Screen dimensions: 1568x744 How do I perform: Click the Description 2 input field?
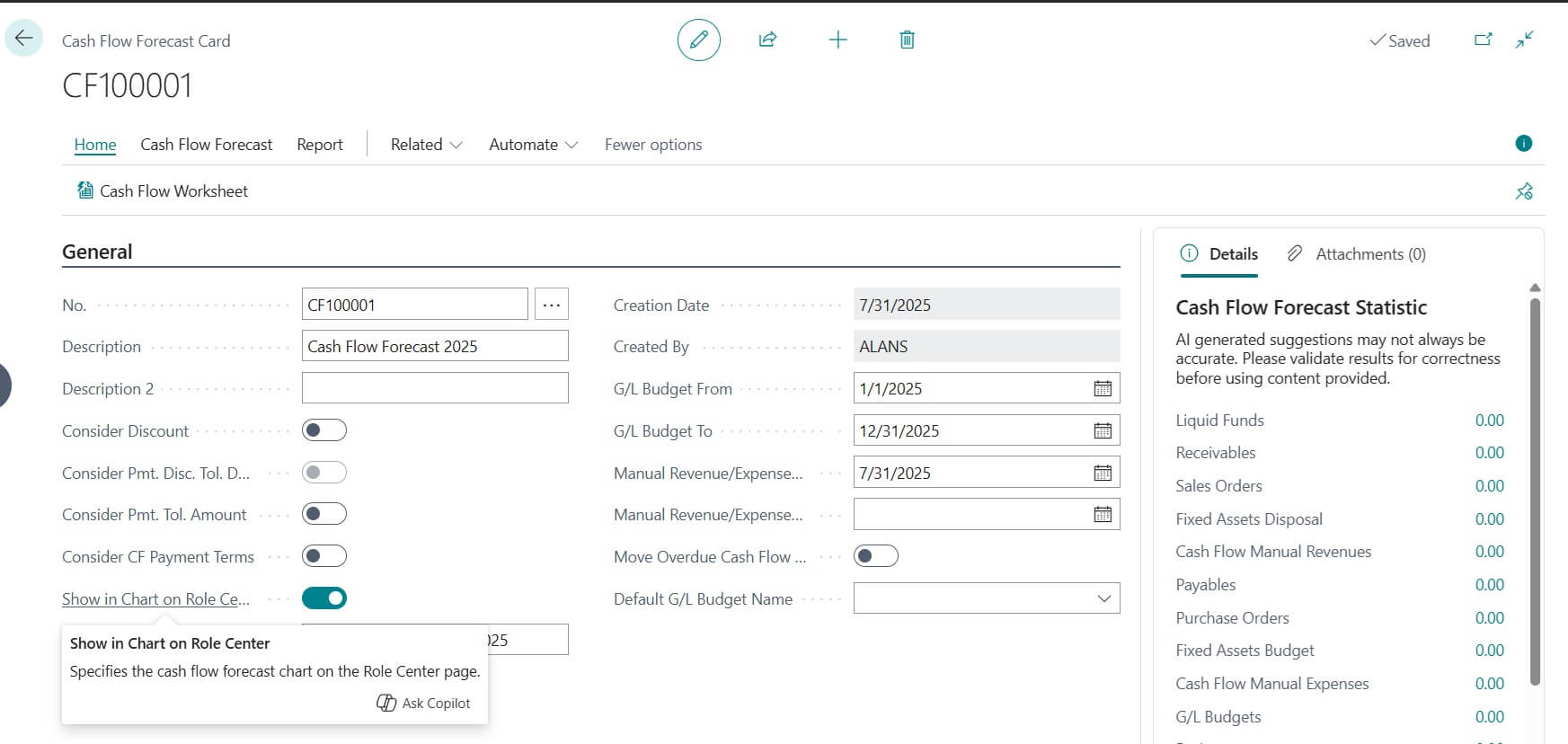(x=435, y=388)
